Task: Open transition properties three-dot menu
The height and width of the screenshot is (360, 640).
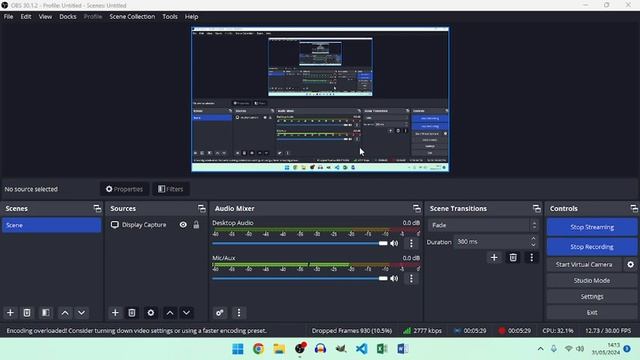Action: [x=531, y=258]
